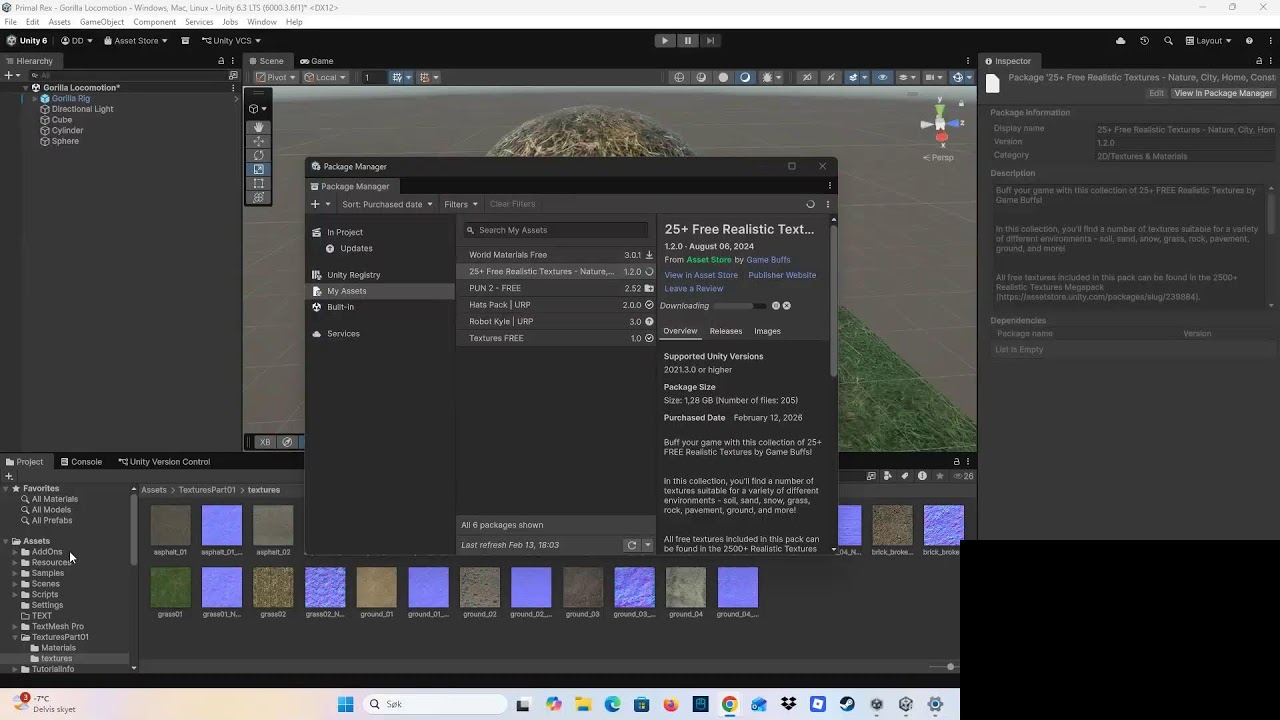Image resolution: width=1280 pixels, height=720 pixels.
Task: Select the Scale tool in Scene toolbar
Action: pyautogui.click(x=258, y=169)
